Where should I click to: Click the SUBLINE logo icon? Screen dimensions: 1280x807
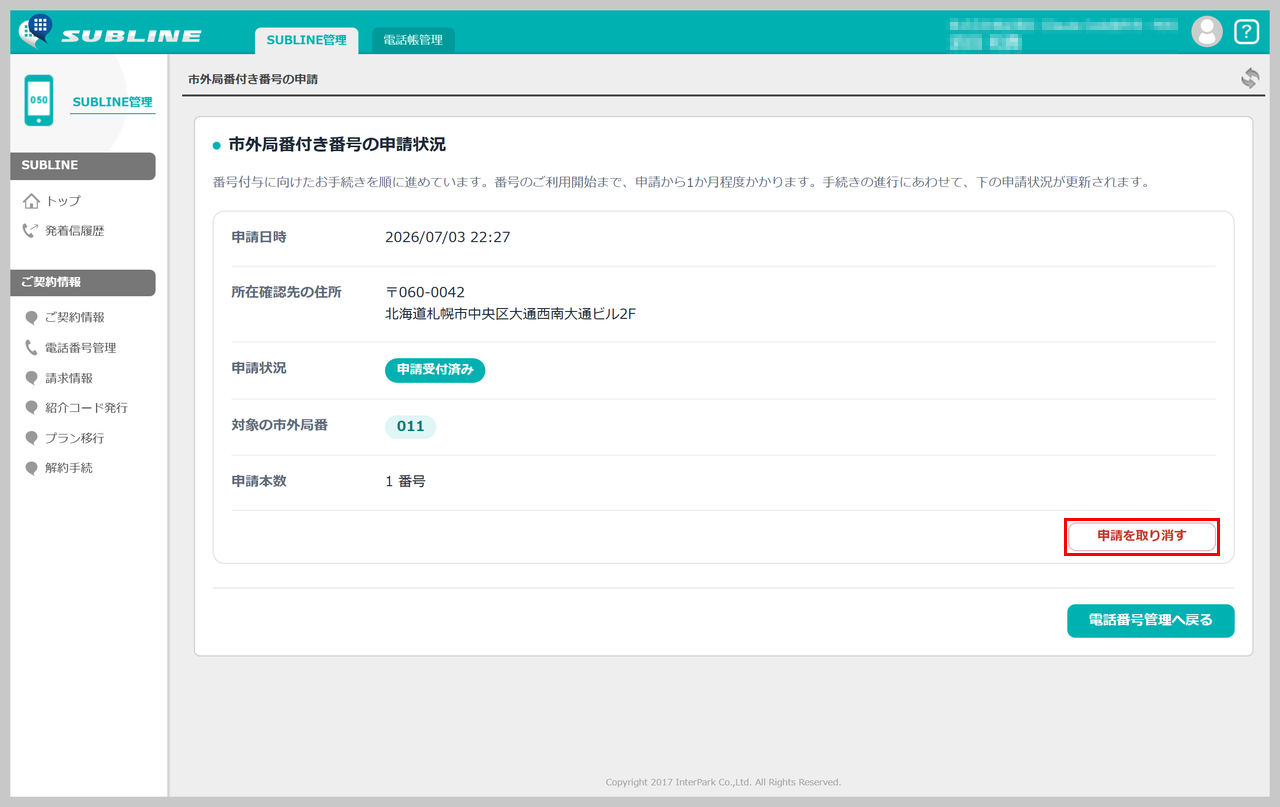coord(35,31)
